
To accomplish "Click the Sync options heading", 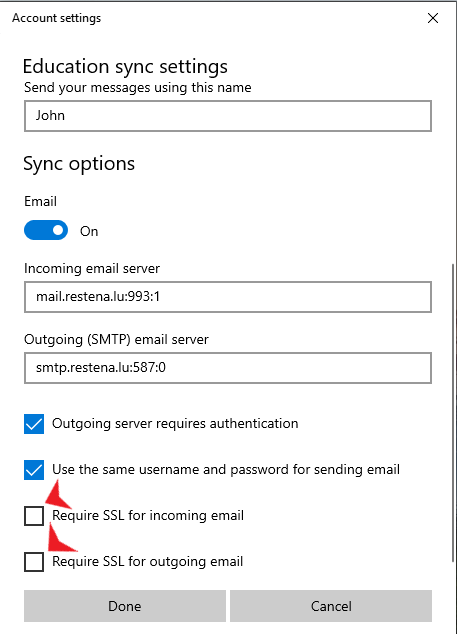I will (79, 164).
